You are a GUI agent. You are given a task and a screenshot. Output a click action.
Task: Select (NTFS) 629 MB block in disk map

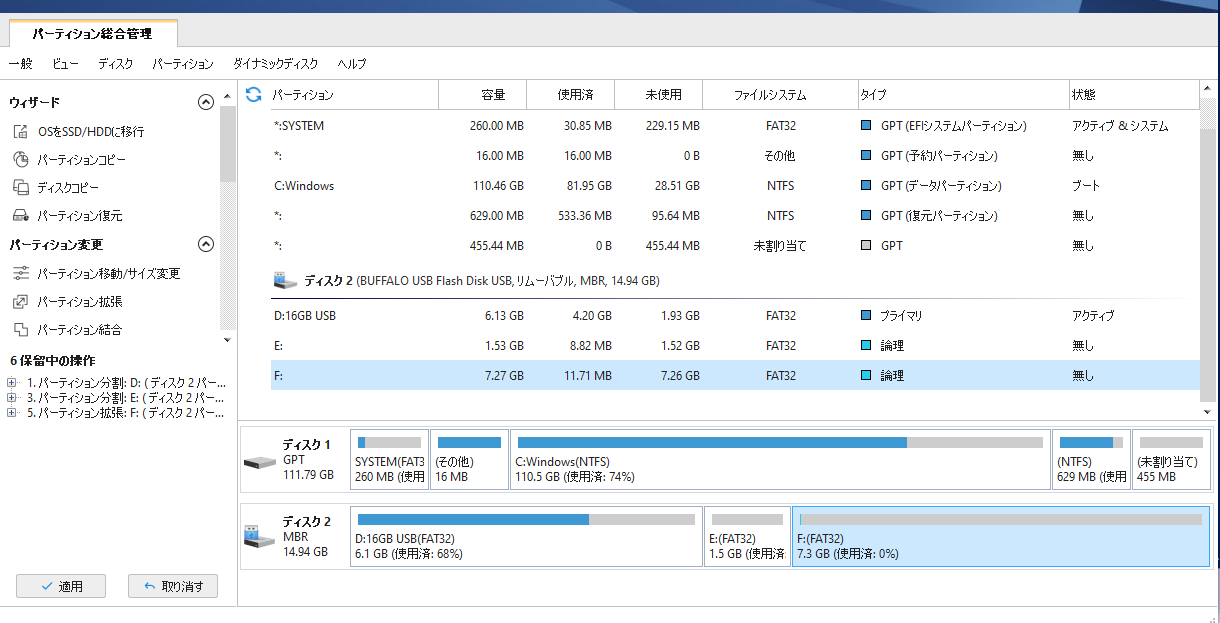1091,460
